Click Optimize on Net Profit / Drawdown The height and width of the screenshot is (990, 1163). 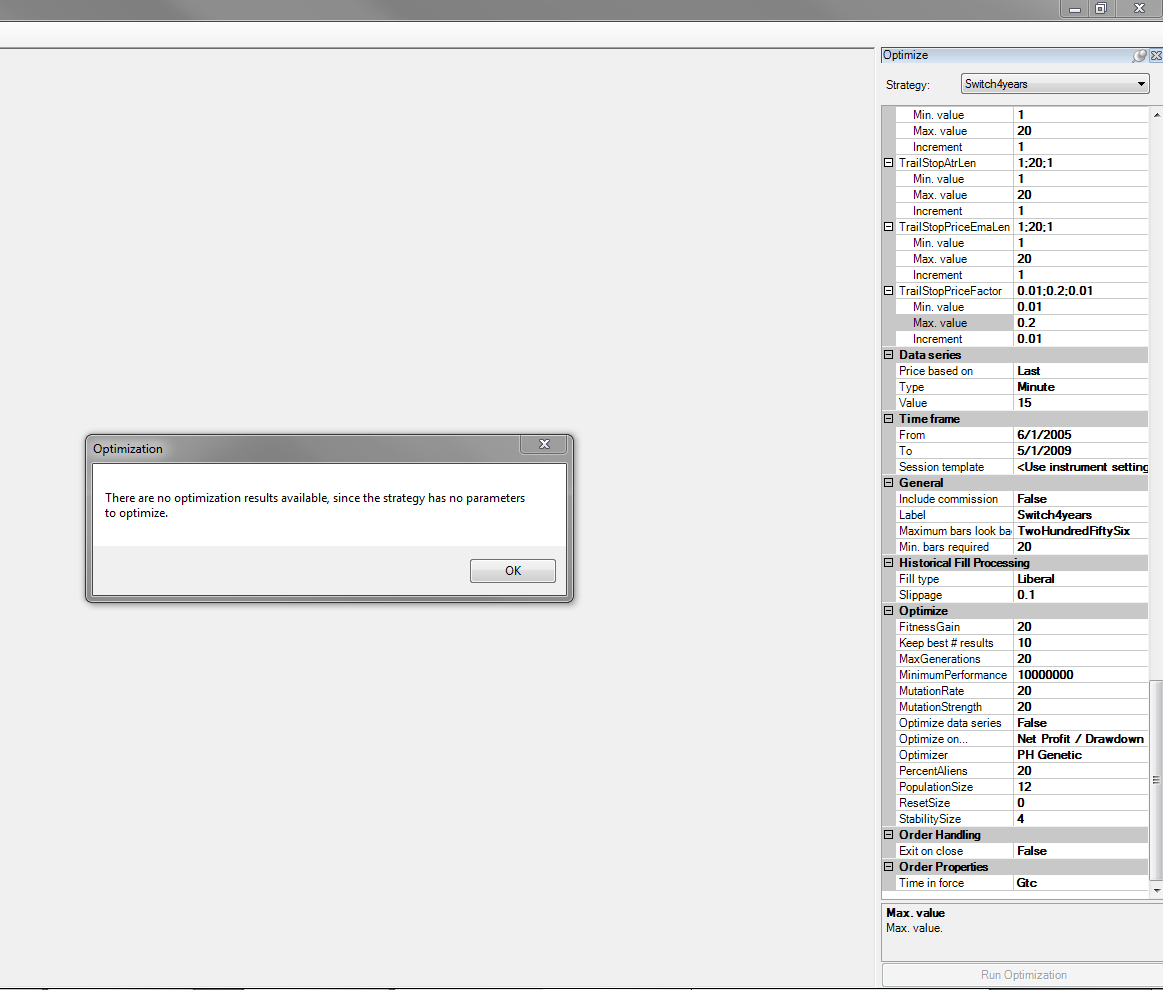(1081, 739)
